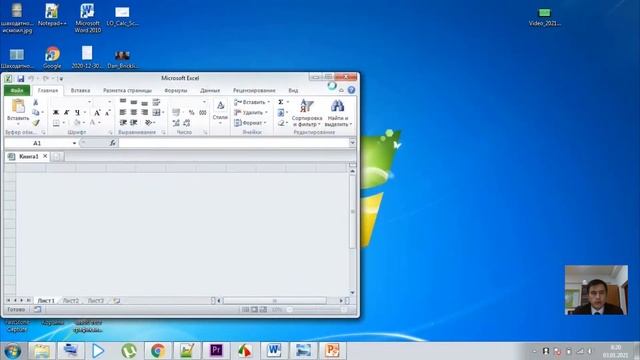640x360 pixels.
Task: Switch to Разметка страницы tab
Action: point(127,90)
